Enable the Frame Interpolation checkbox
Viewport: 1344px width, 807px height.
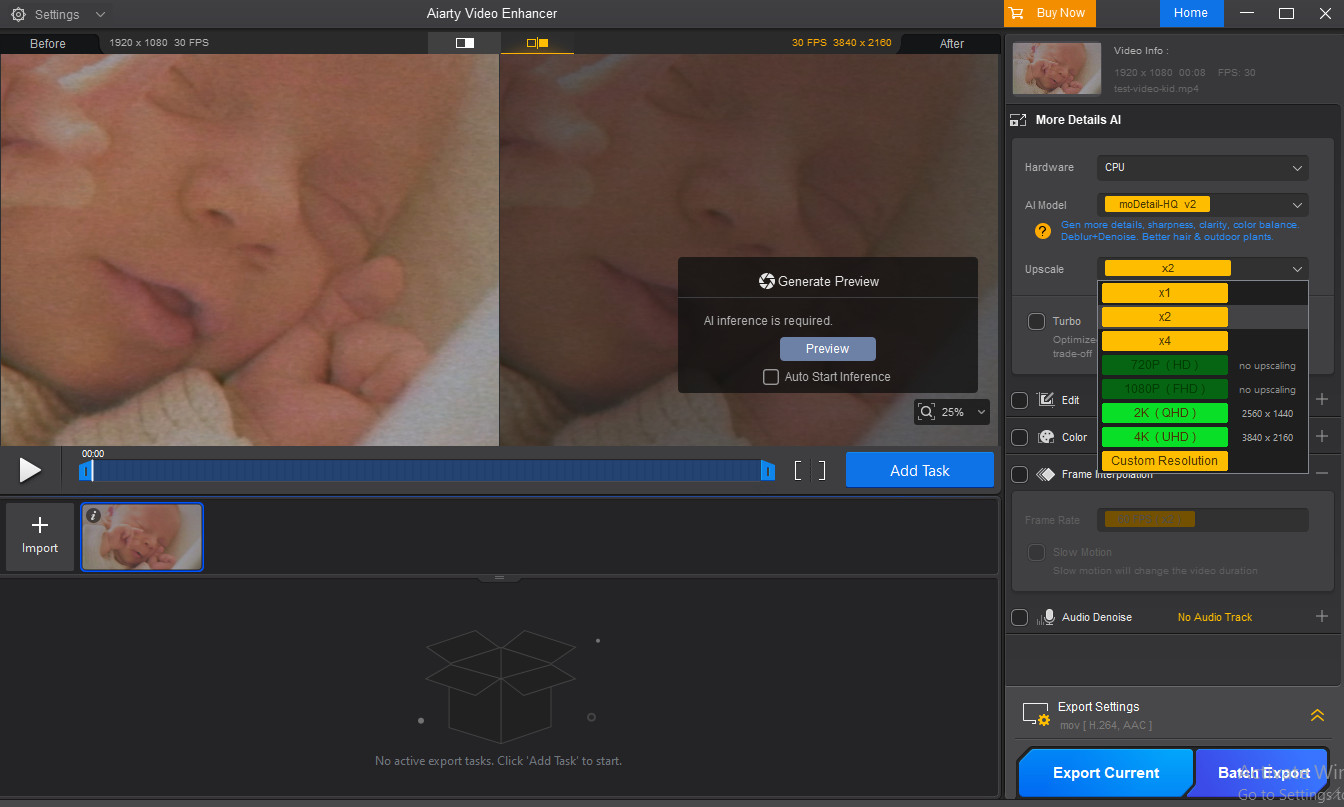[1020, 474]
